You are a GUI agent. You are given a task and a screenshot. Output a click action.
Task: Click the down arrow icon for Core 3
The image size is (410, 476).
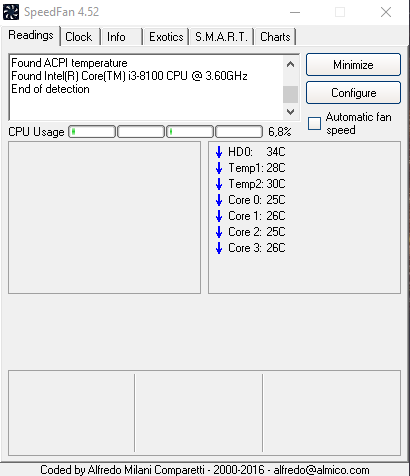(219, 248)
